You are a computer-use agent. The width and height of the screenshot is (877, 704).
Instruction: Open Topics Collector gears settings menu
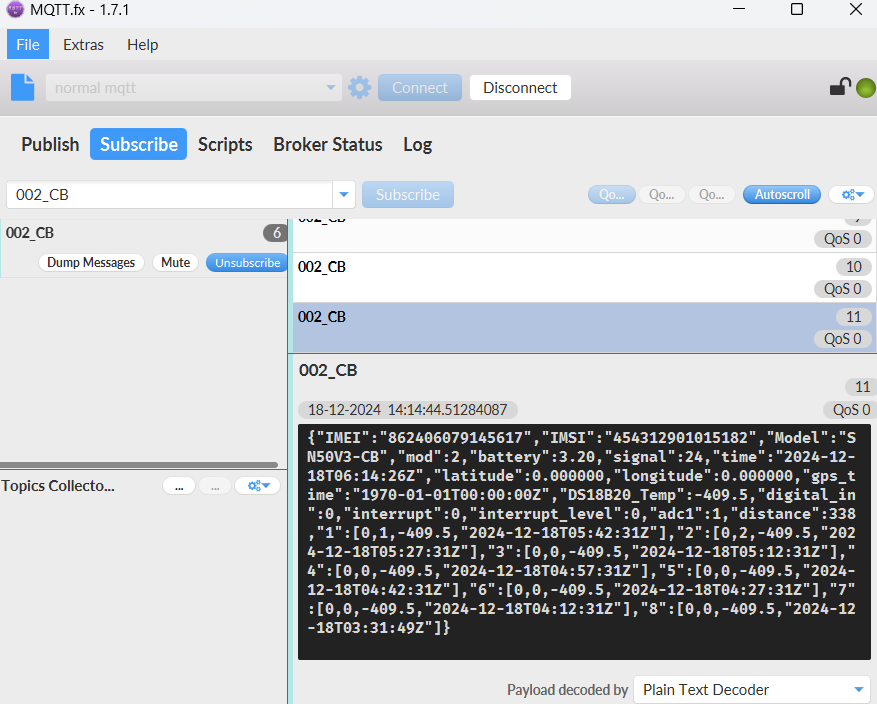[x=258, y=485]
